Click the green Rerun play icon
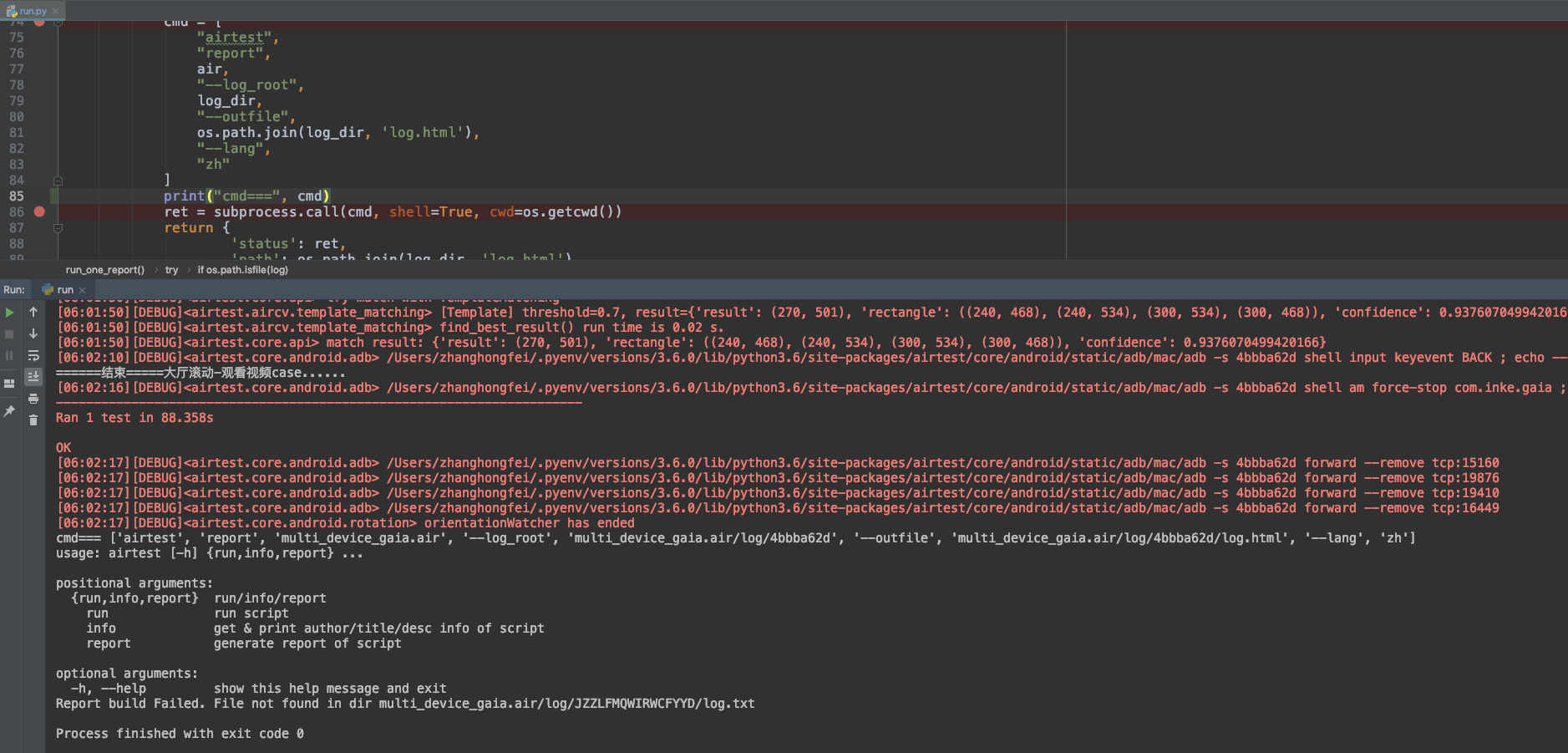 pyautogui.click(x=10, y=313)
